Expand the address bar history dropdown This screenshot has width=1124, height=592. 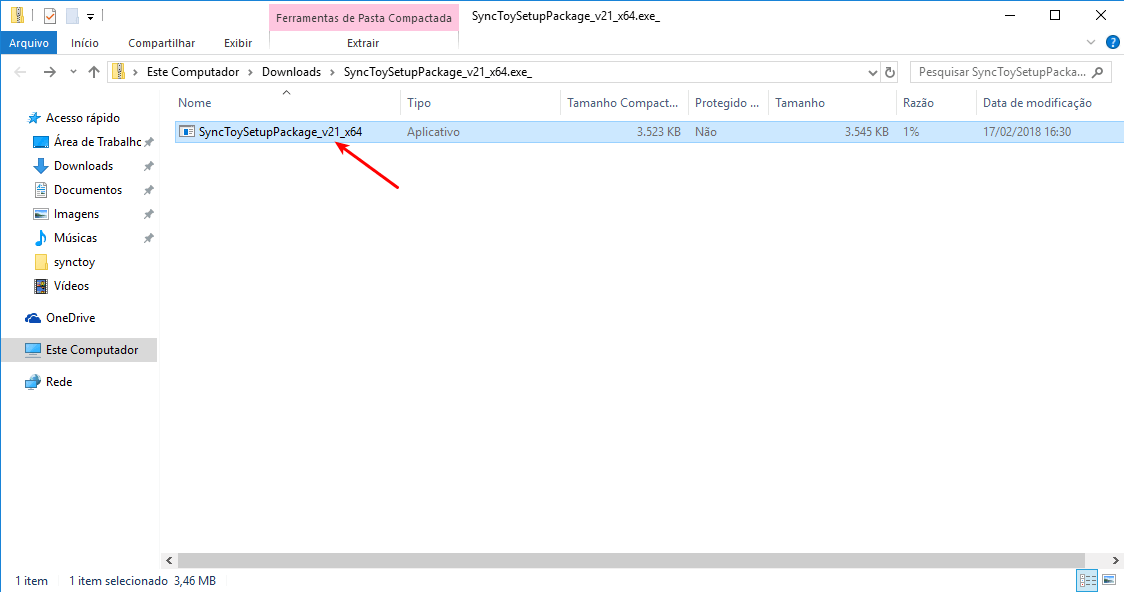click(x=872, y=72)
